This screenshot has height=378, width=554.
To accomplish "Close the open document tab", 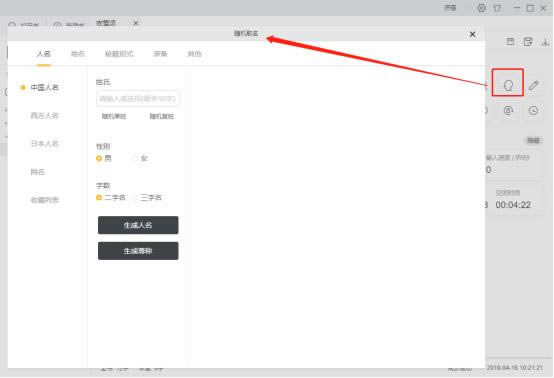I will (x=136, y=23).
